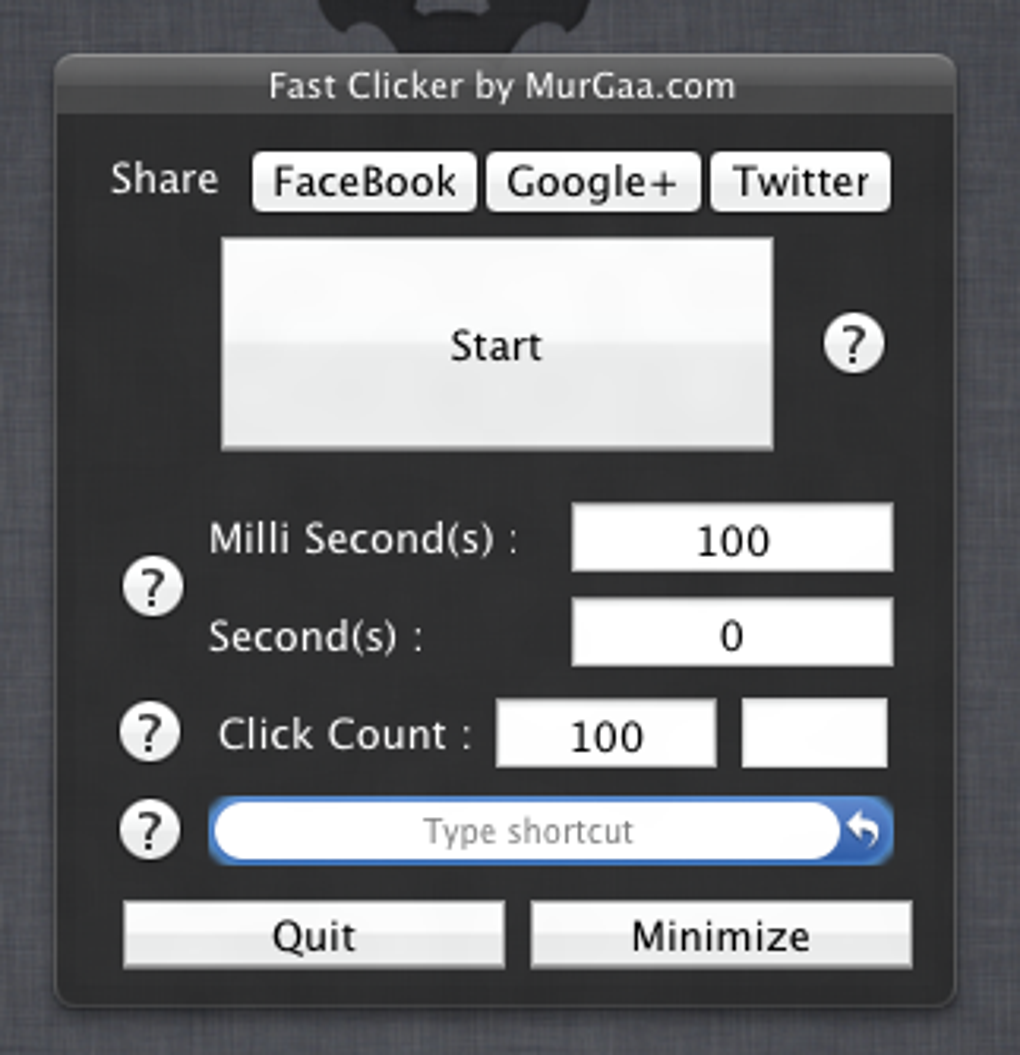
Task: Click the empty box right of Click Count
Action: pos(814,734)
